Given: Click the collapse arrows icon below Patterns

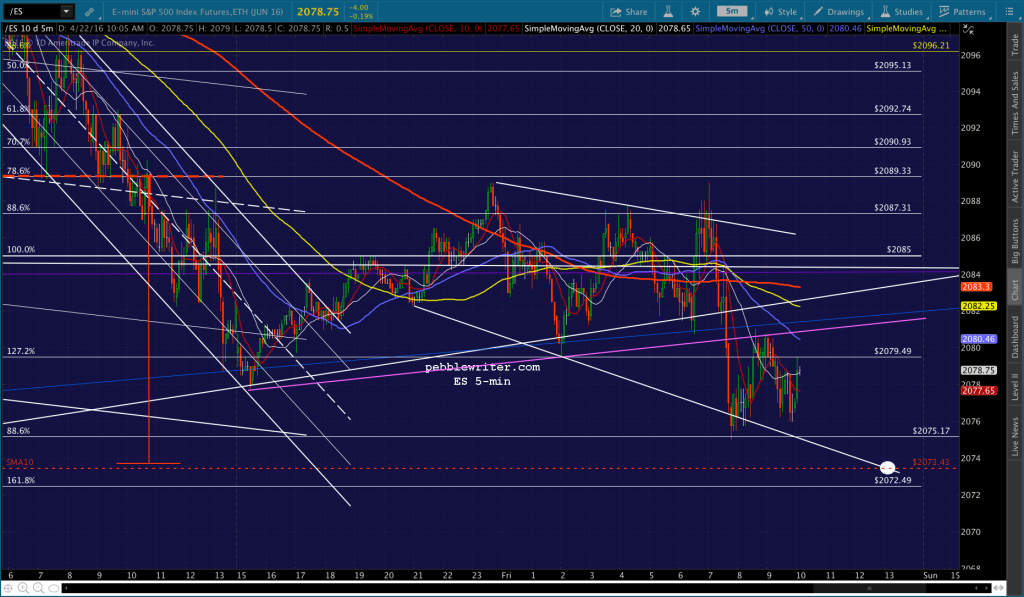Looking at the screenshot, I should (968, 29).
